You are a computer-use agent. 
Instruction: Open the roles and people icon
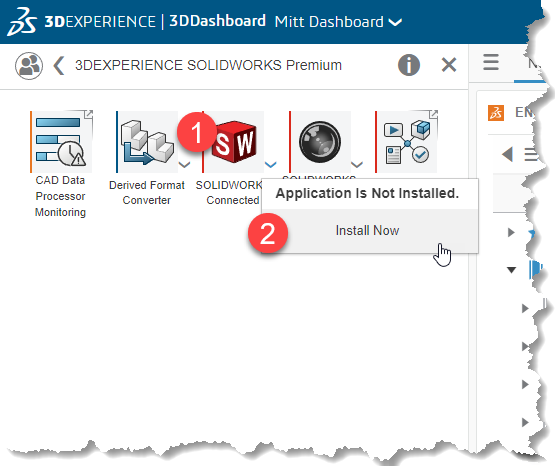coord(29,66)
